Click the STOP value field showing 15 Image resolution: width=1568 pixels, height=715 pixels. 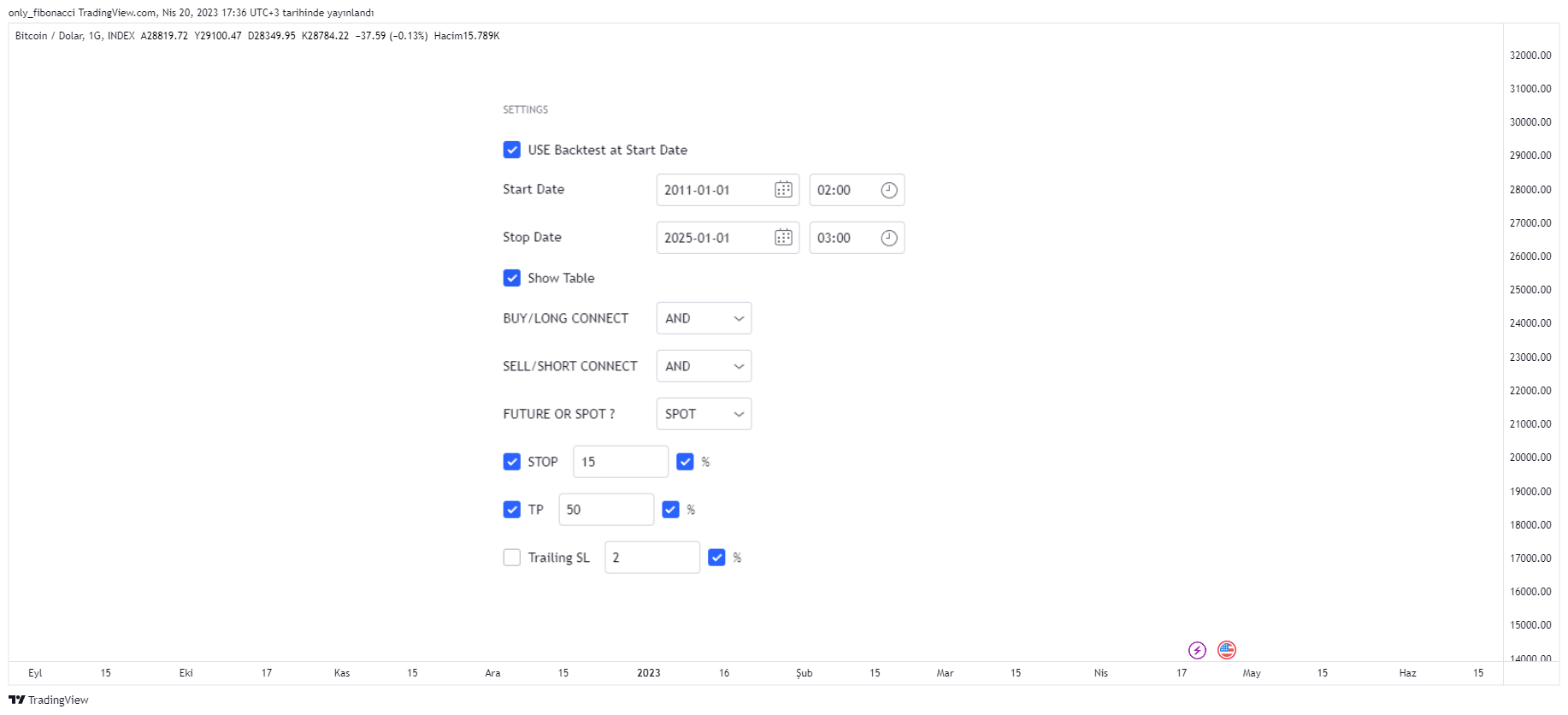(x=621, y=462)
